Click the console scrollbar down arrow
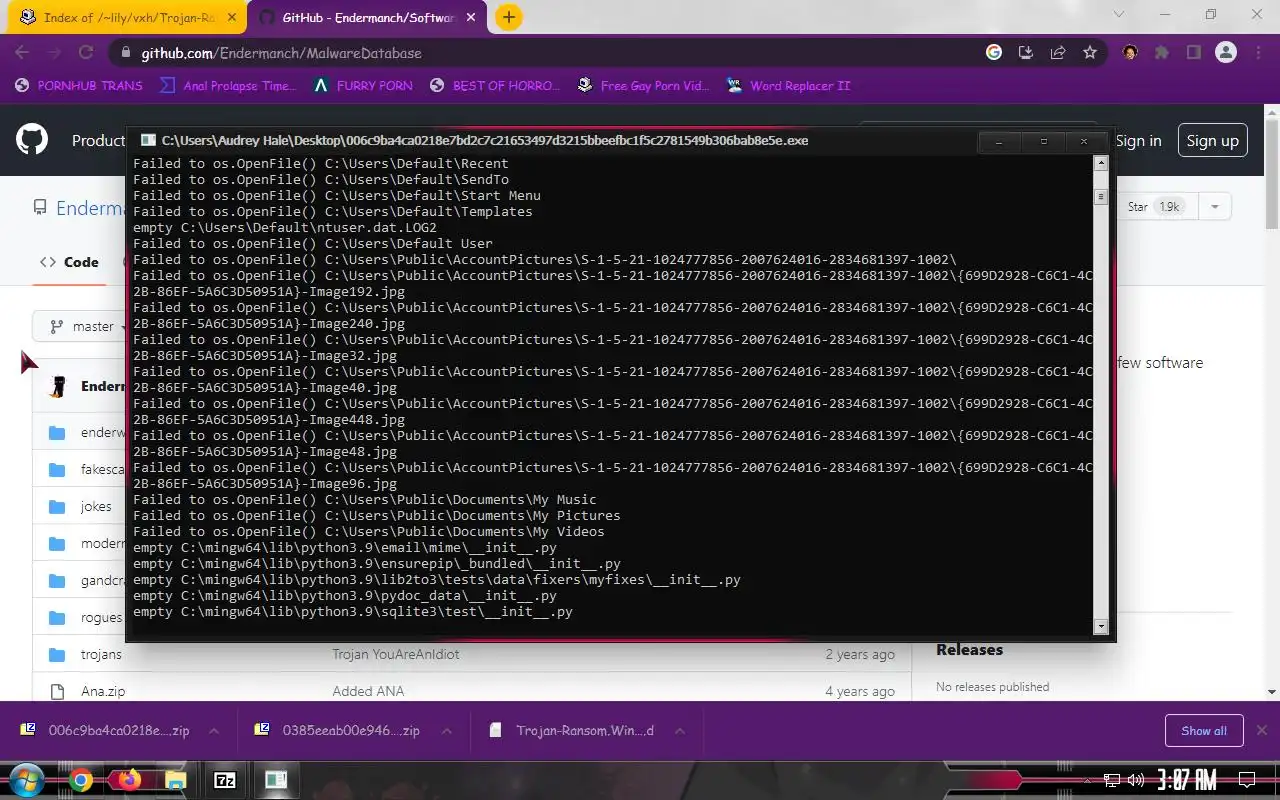1280x800 pixels. (1101, 627)
